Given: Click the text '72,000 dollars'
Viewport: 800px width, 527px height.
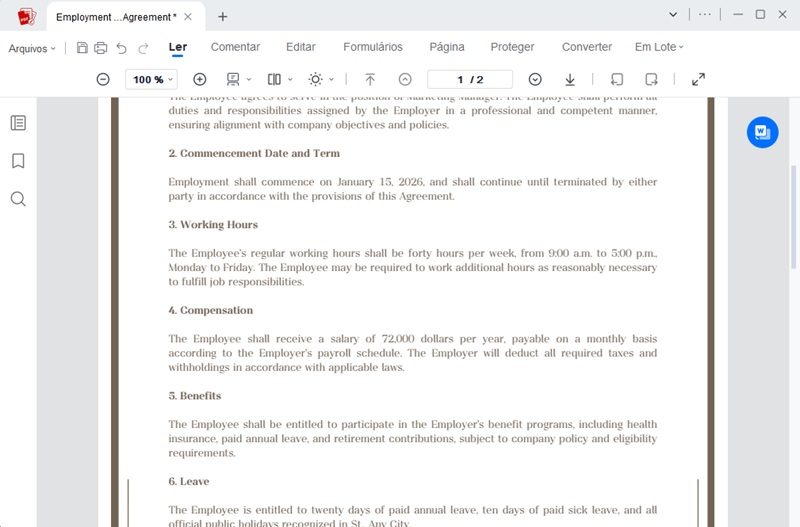Looking at the screenshot, I should click(418, 339).
